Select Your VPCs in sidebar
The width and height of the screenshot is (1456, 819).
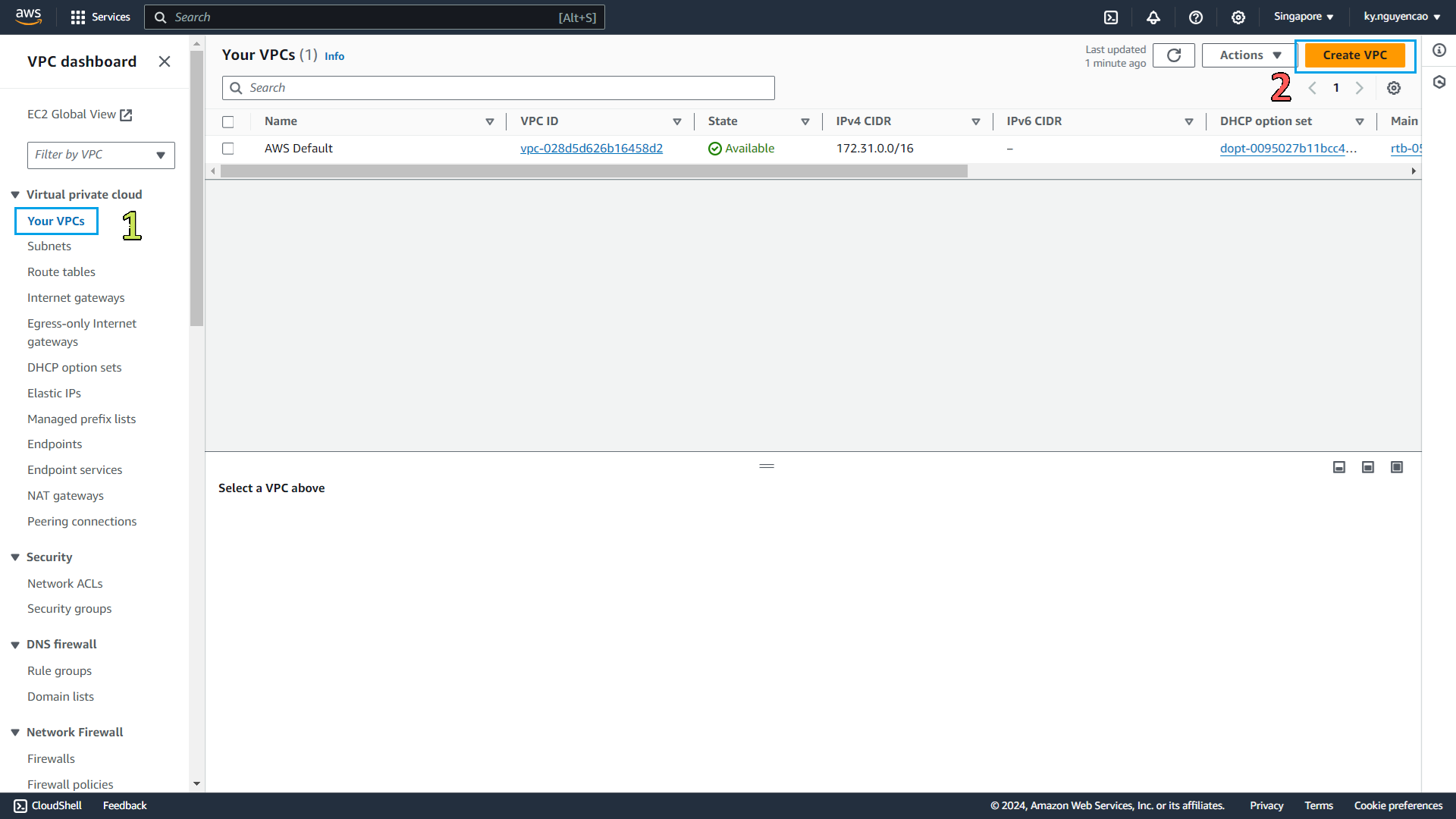pyautogui.click(x=56, y=221)
